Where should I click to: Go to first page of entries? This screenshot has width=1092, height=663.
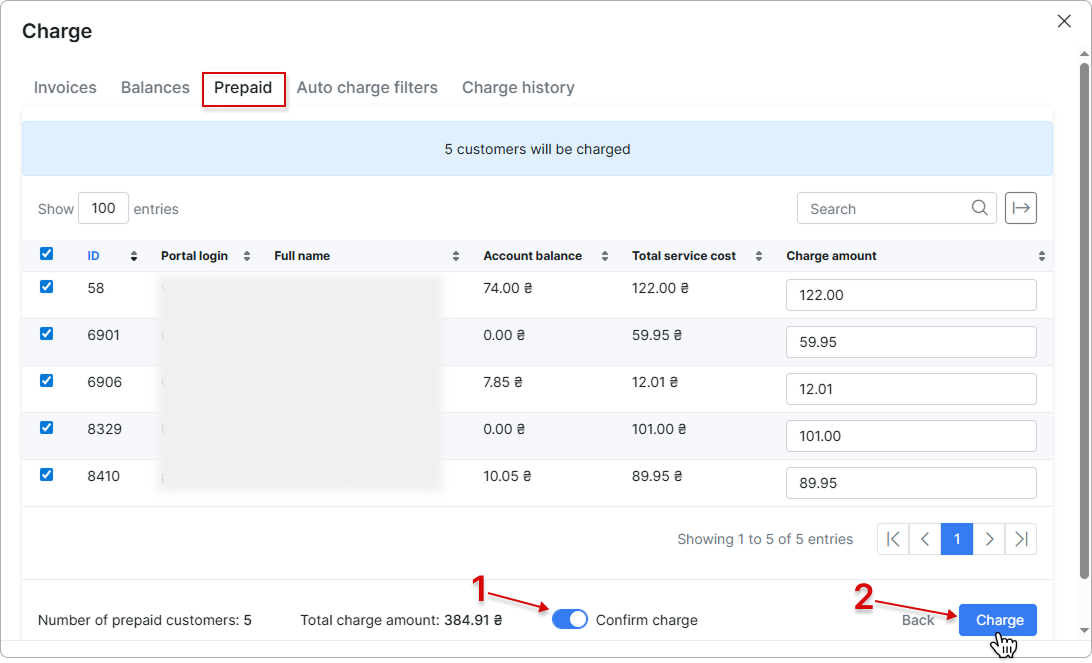893,539
